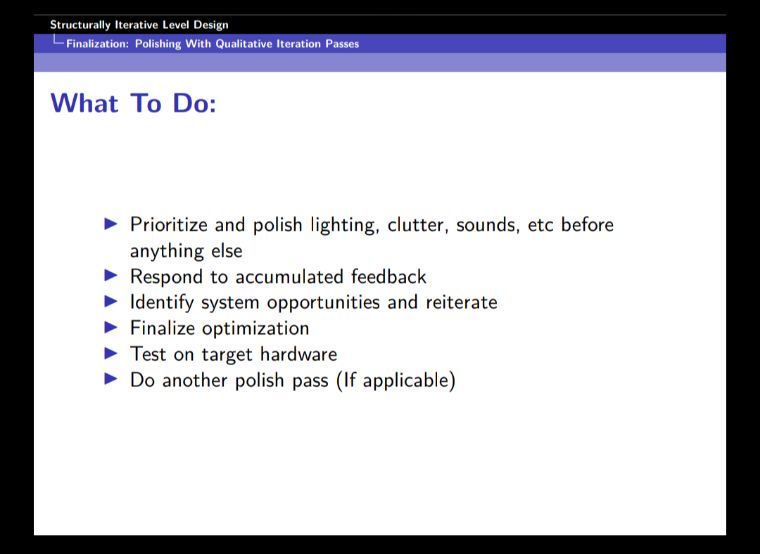Viewport: 760px width, 554px height.
Task: Click the word "sounds" in the first bullet
Action: 484,225
